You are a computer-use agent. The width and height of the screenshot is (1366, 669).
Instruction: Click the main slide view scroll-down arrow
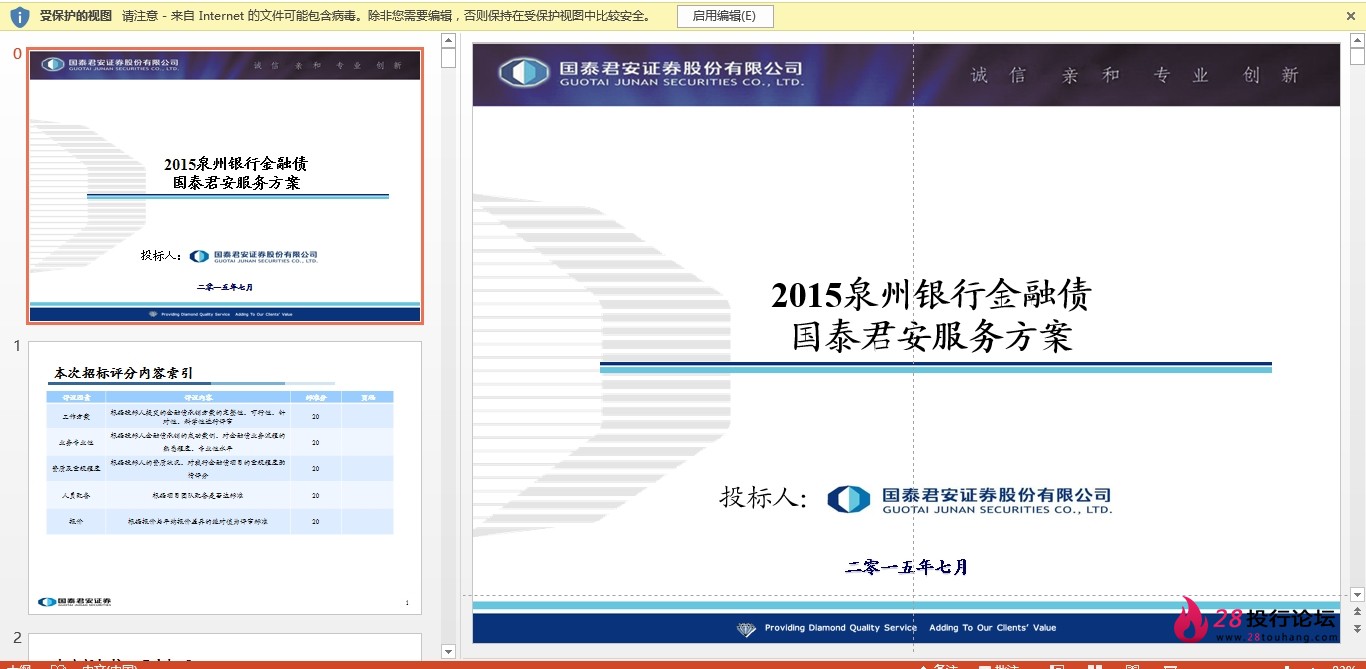pos(1357,595)
